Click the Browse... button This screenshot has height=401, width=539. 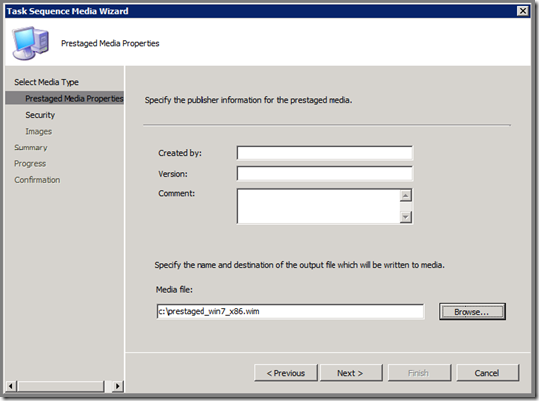tap(472, 312)
